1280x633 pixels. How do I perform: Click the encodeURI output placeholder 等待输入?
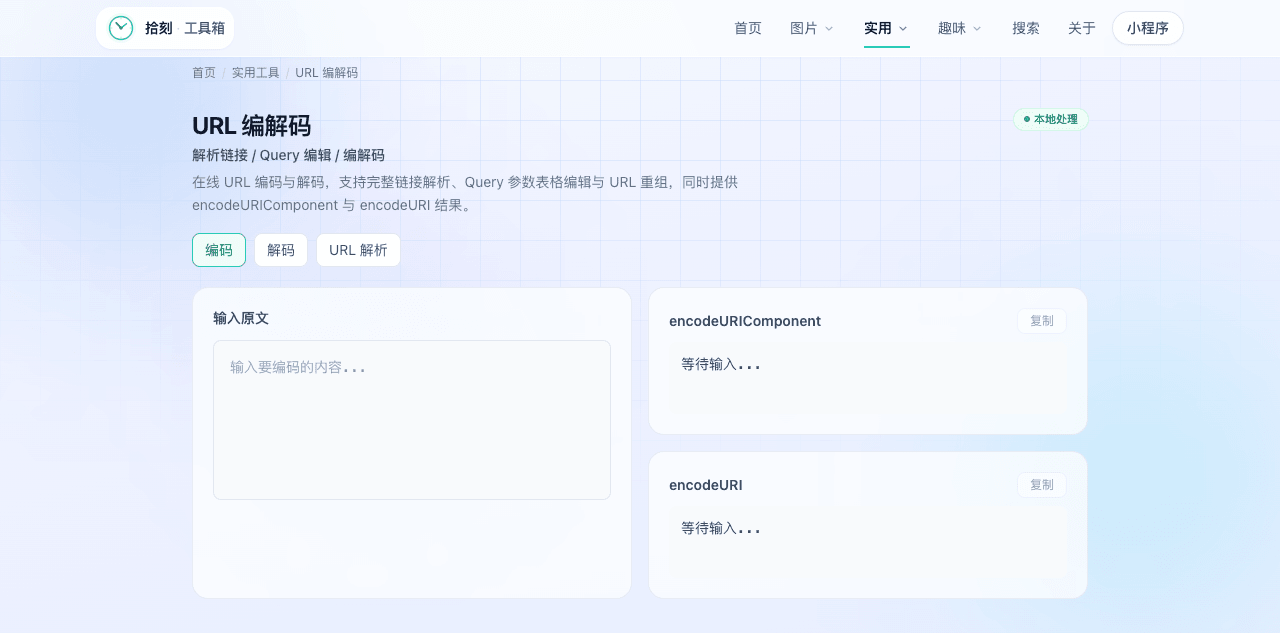click(x=721, y=529)
